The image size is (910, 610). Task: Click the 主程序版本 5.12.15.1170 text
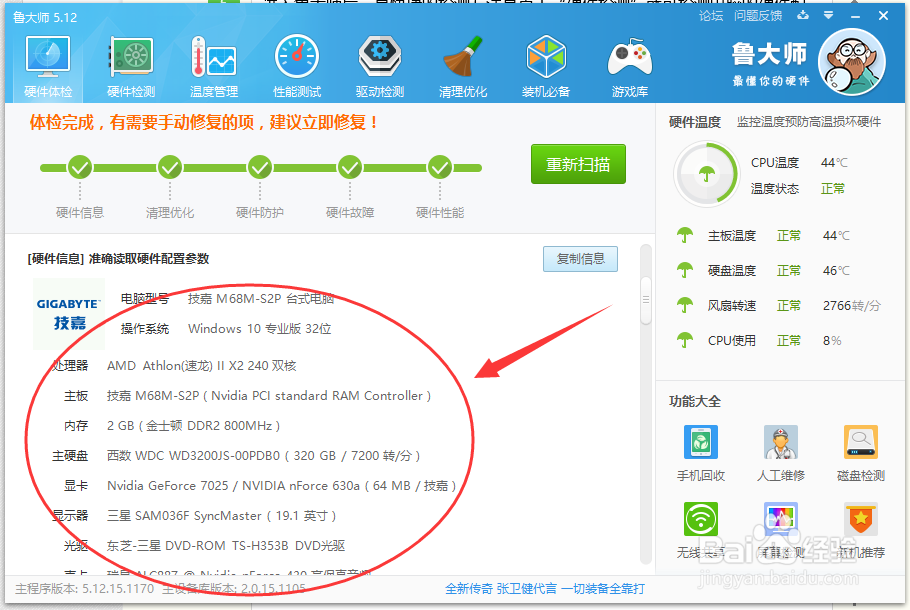click(x=85, y=589)
